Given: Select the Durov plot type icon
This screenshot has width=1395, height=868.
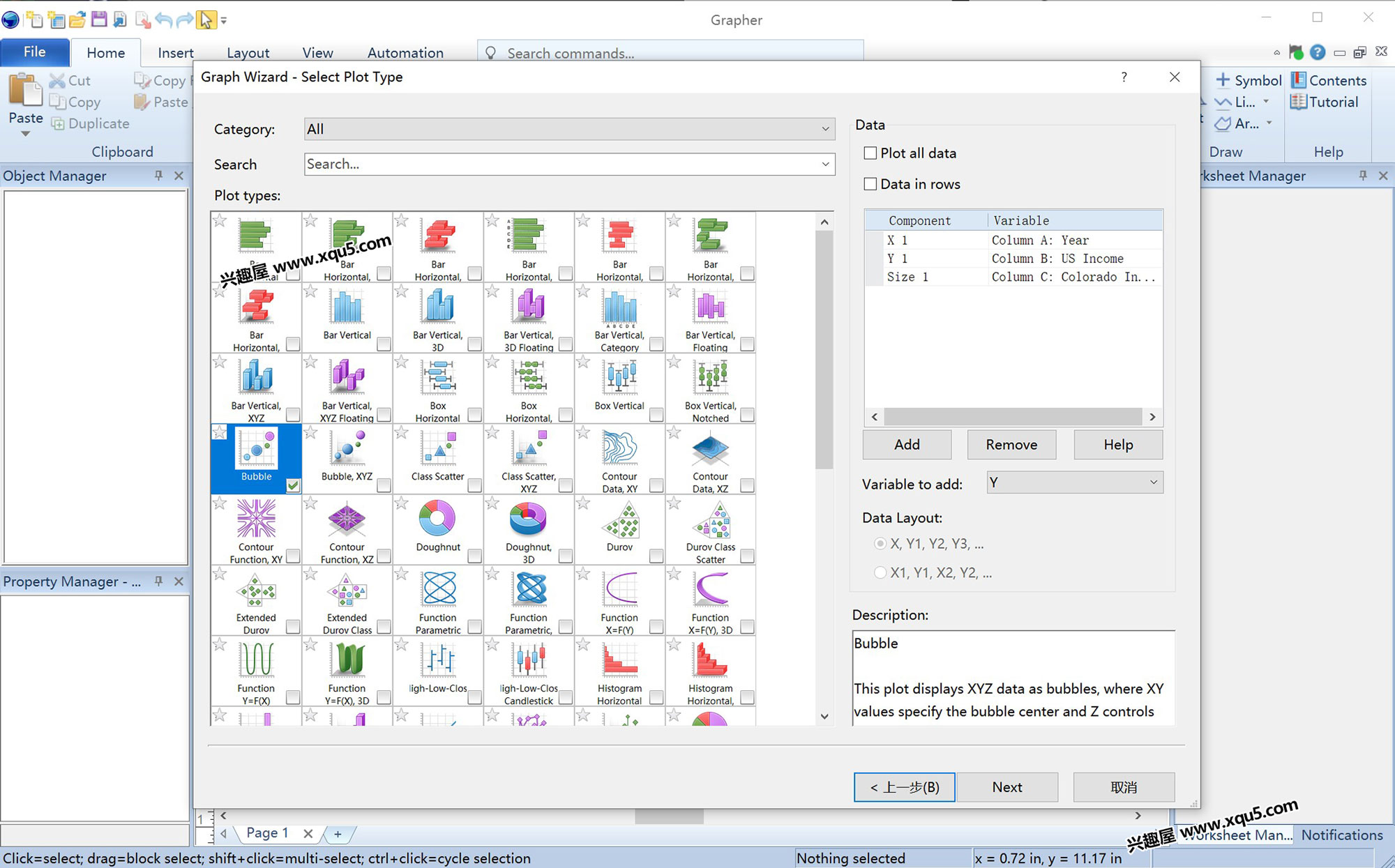Looking at the screenshot, I should pos(619,519).
